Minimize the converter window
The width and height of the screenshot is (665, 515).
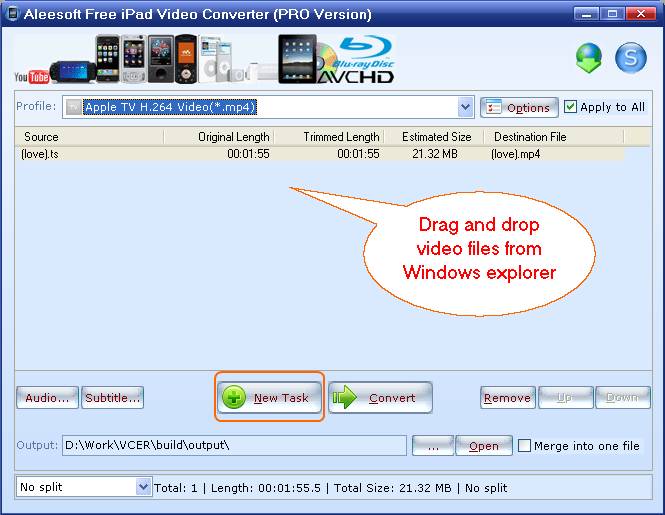pyautogui.click(x=587, y=14)
